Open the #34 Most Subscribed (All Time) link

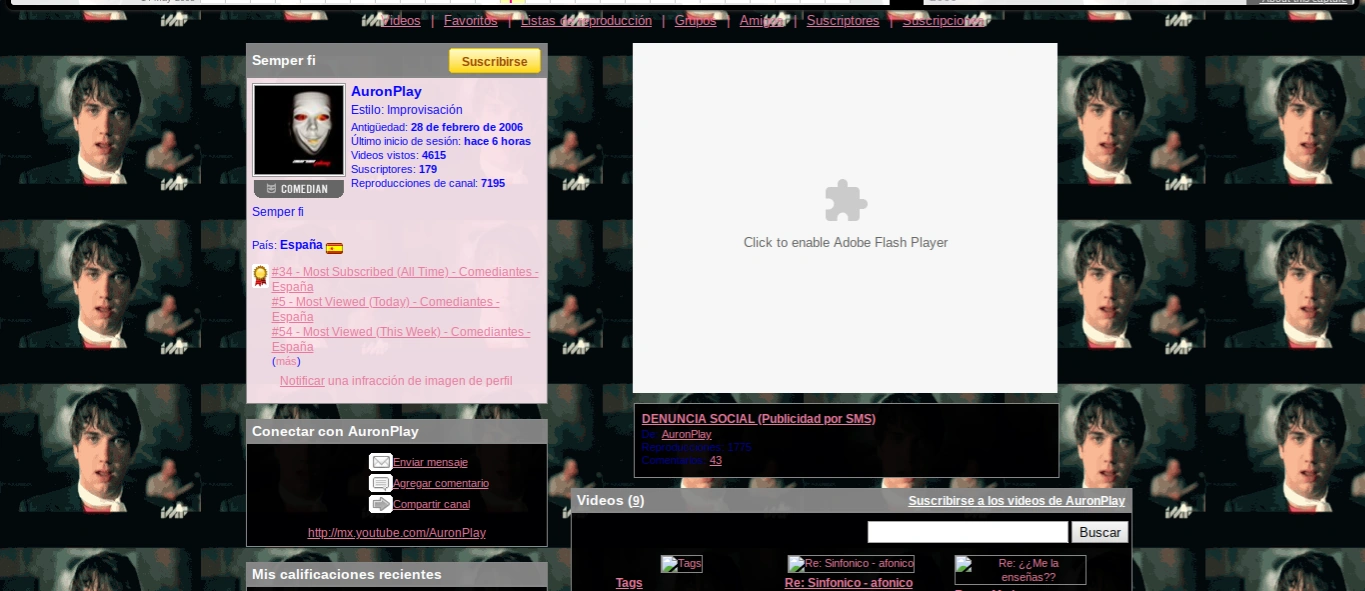click(405, 279)
